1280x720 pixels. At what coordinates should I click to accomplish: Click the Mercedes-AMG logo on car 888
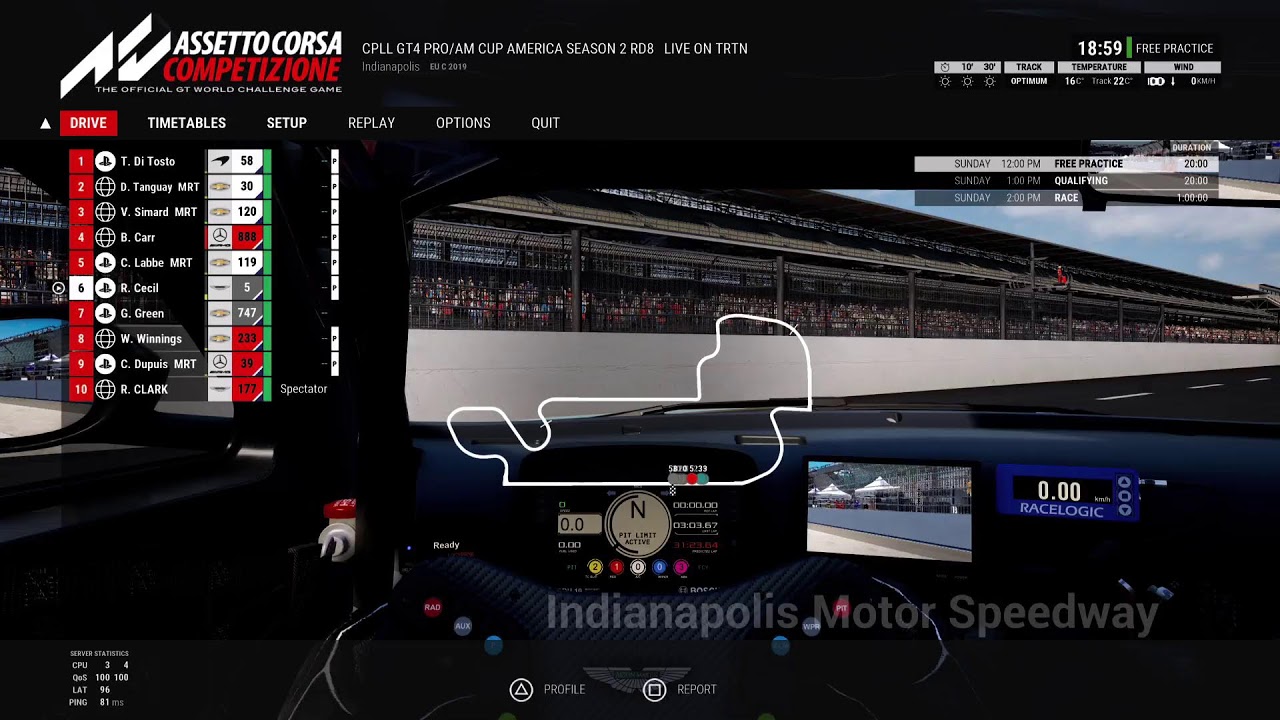point(220,237)
